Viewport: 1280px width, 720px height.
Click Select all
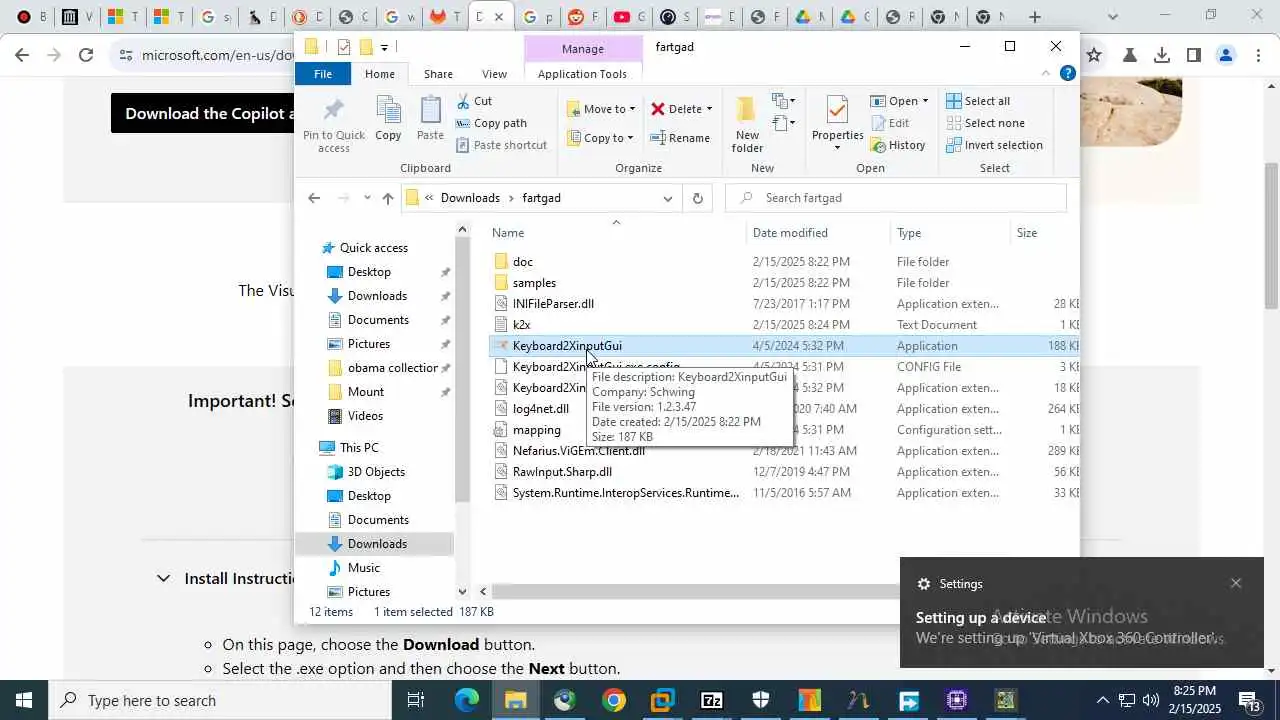(x=977, y=101)
